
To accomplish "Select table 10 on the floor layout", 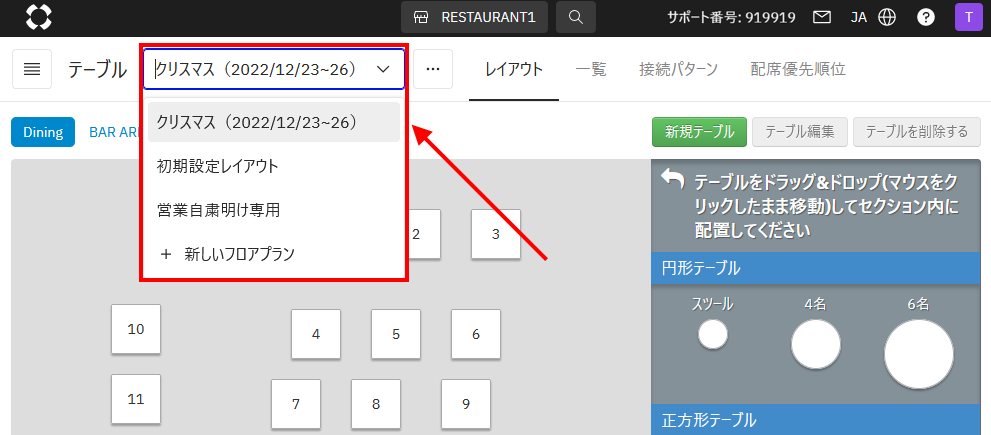I will click(x=136, y=329).
